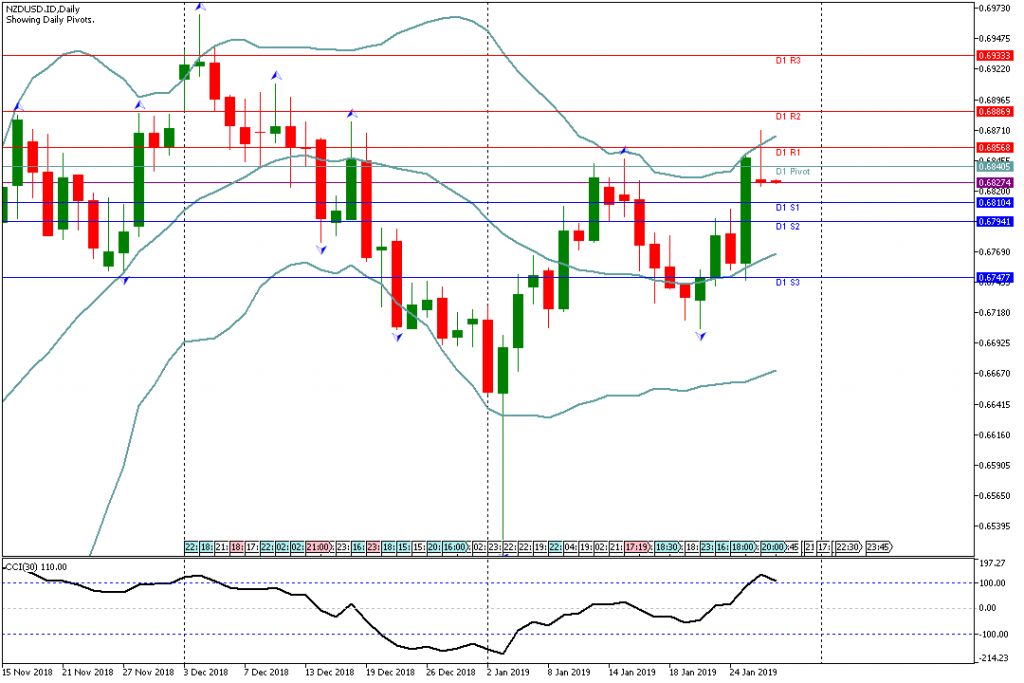Viewport: 1024px width, 683px height.
Task: Click the down fractal arrow below the 18 Jan 2019 low
Action: coord(701,336)
